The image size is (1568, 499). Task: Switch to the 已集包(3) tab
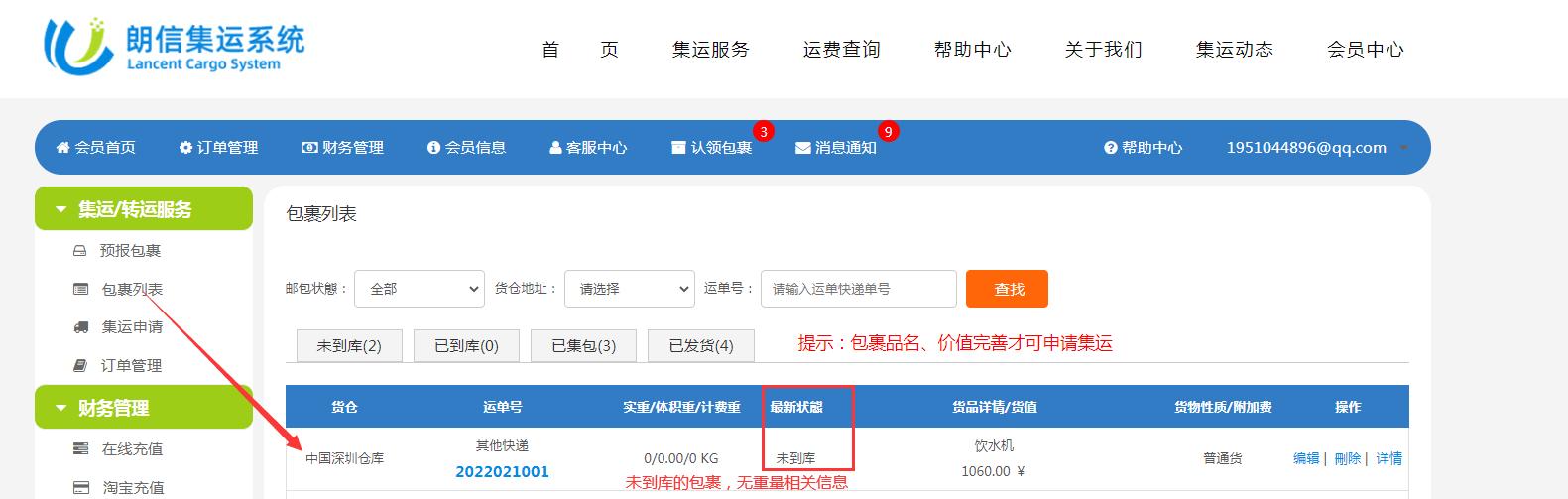click(583, 346)
